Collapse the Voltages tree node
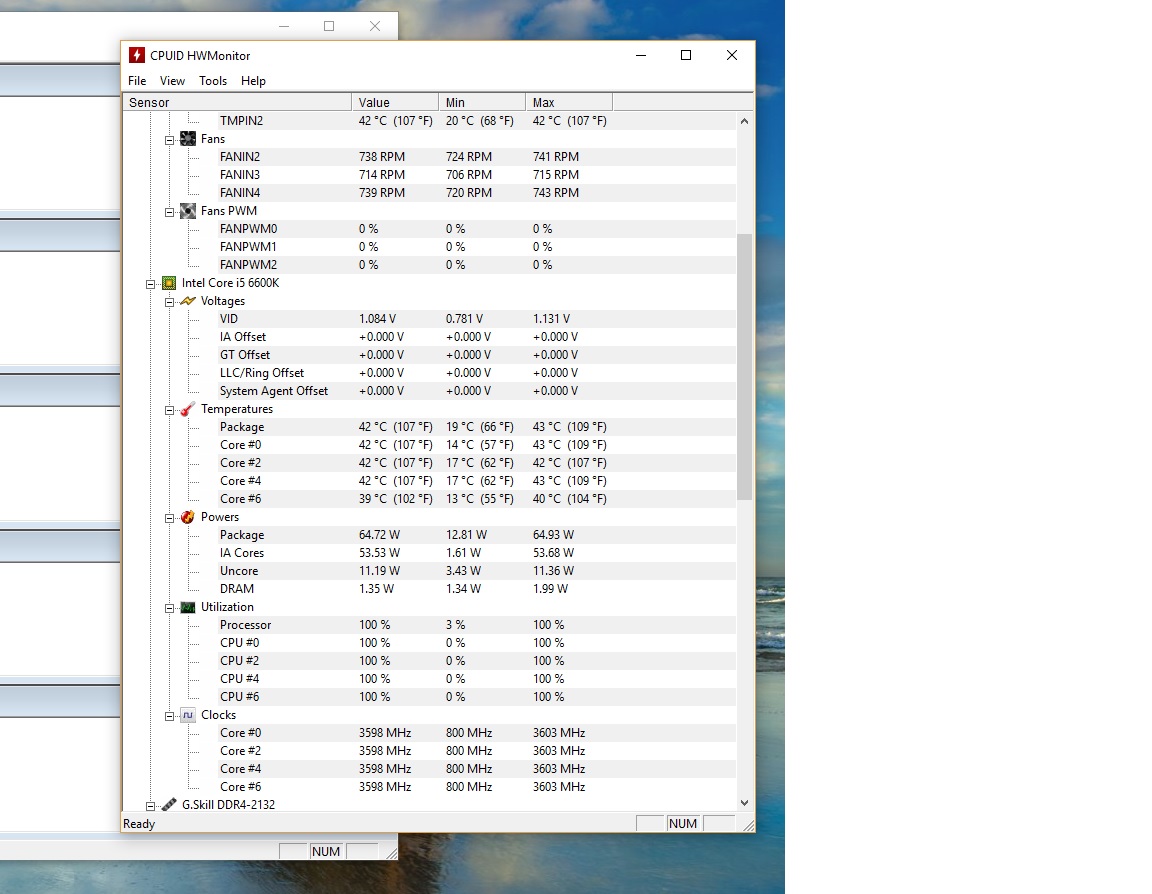1152x894 pixels. (170, 301)
